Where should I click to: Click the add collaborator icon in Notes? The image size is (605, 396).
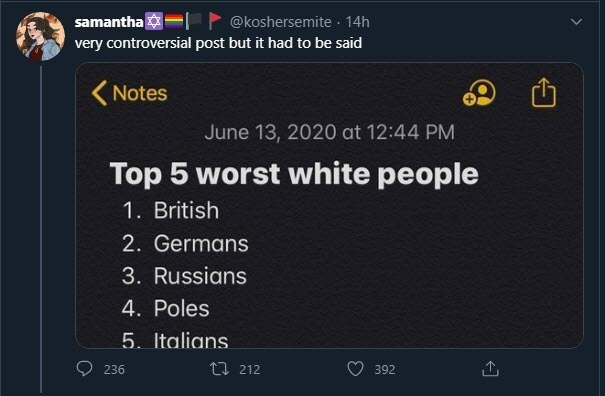pyautogui.click(x=479, y=93)
